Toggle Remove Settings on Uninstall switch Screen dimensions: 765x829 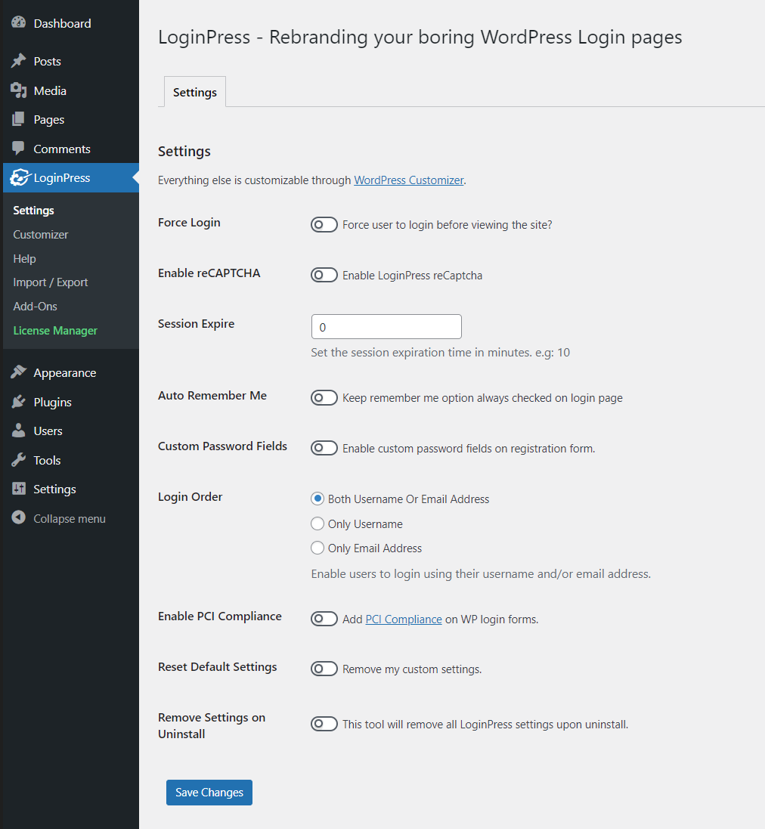(x=324, y=724)
